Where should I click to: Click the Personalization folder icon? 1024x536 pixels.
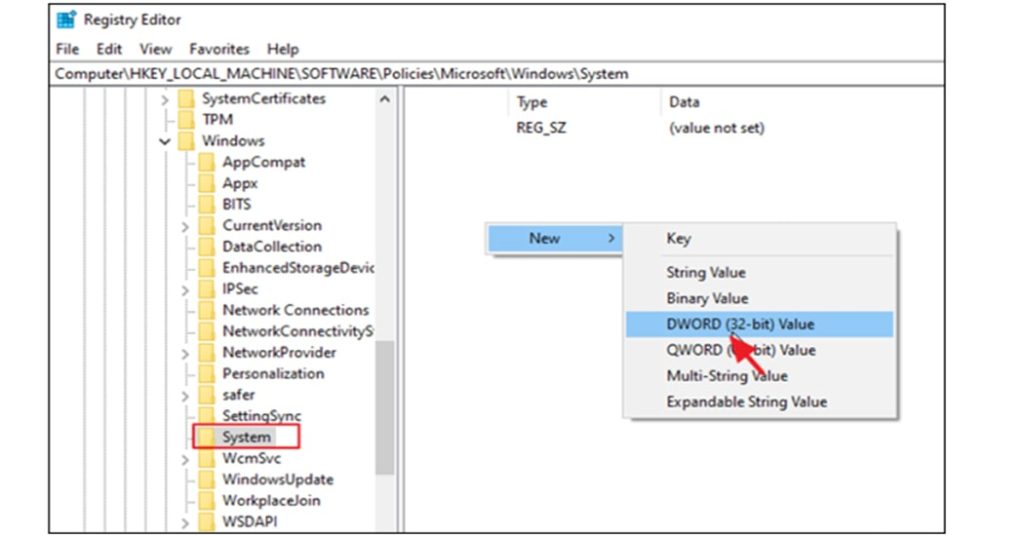[x=207, y=373]
